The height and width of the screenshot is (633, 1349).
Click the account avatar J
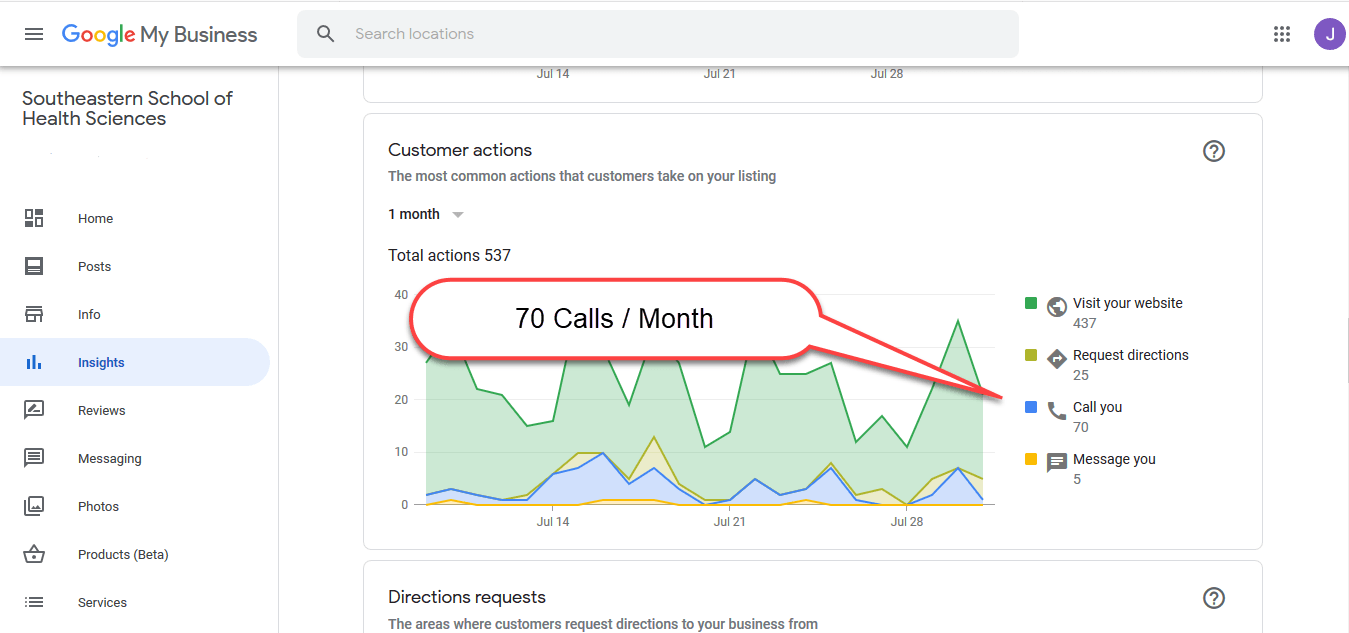click(x=1329, y=34)
